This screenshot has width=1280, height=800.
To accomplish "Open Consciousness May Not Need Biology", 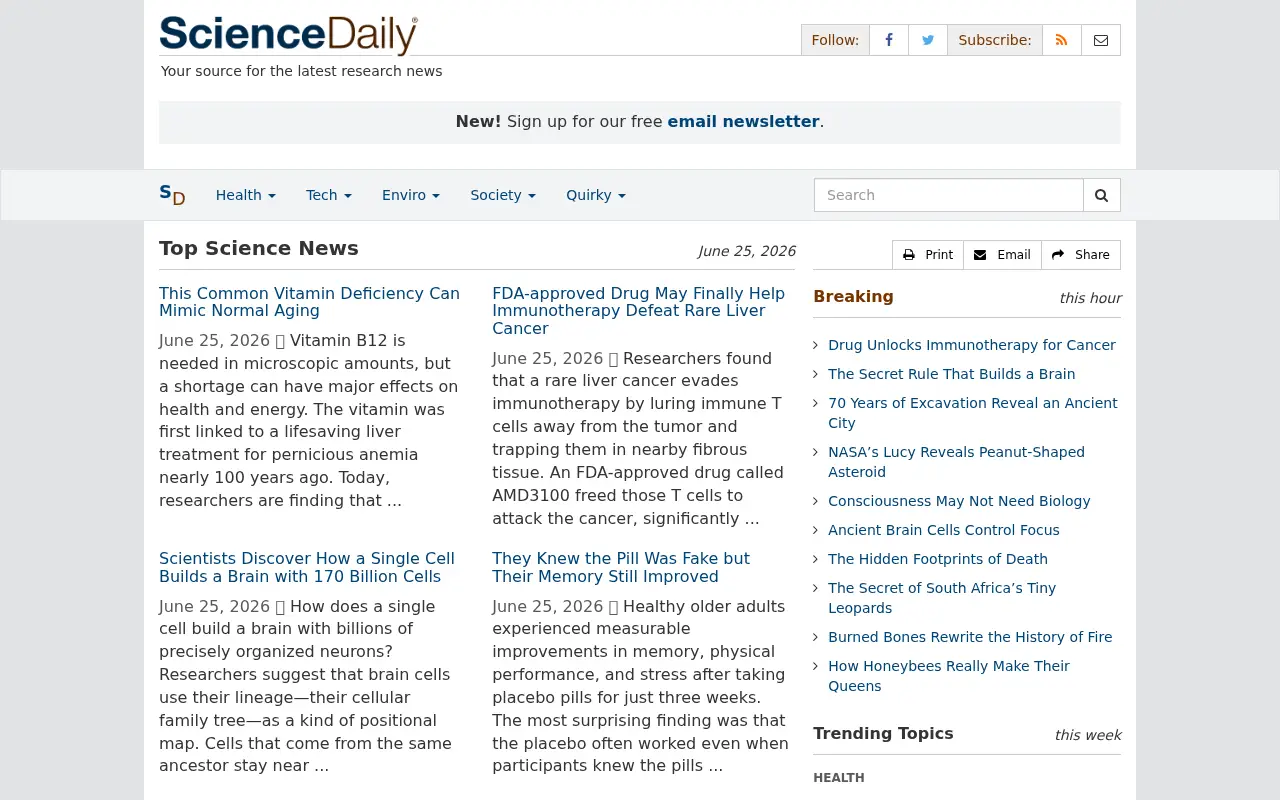I will pyautogui.click(x=959, y=501).
